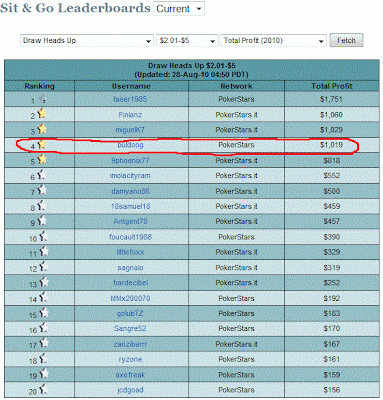Open the Total Profit (2010) dropdown

coord(273,41)
